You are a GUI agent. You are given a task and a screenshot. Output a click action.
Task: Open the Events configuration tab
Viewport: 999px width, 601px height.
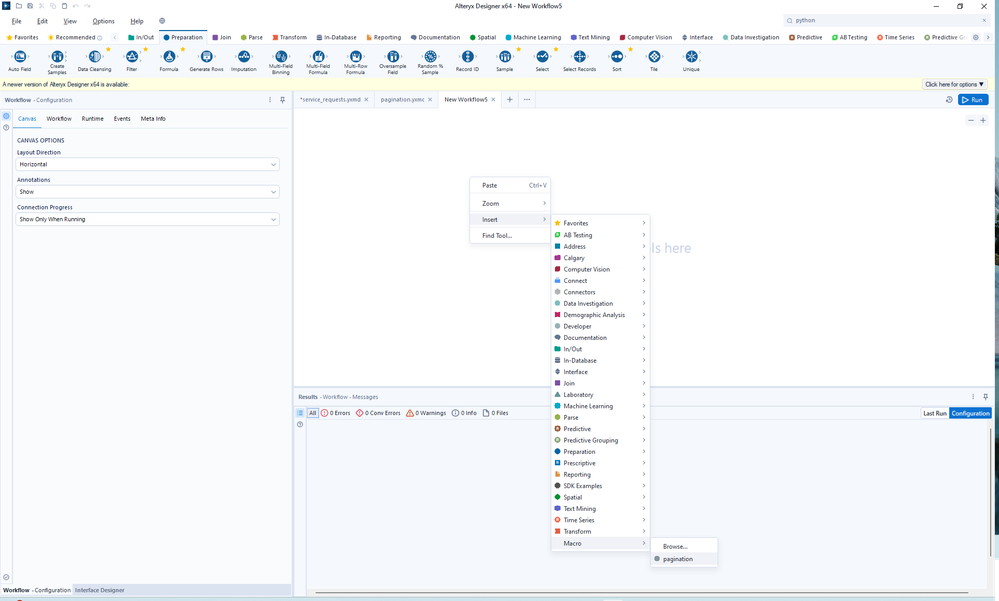point(122,119)
